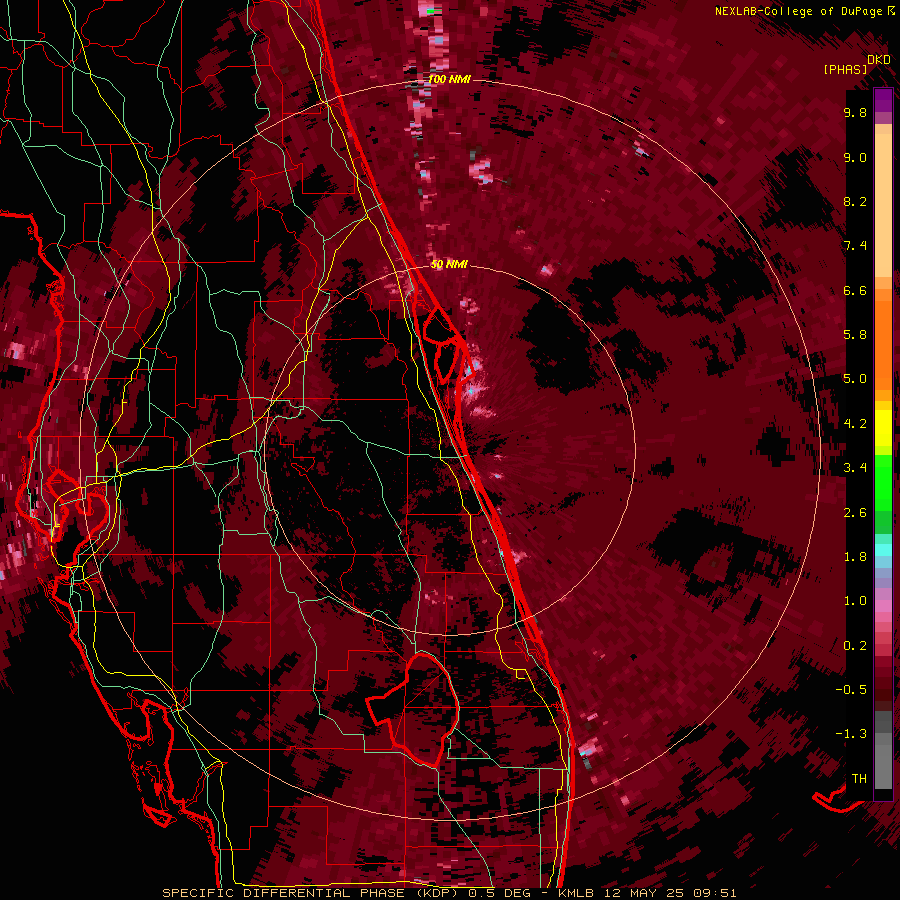This screenshot has height=900, width=900.
Task: Click the KMLB radar site identifier
Action: click(575, 893)
